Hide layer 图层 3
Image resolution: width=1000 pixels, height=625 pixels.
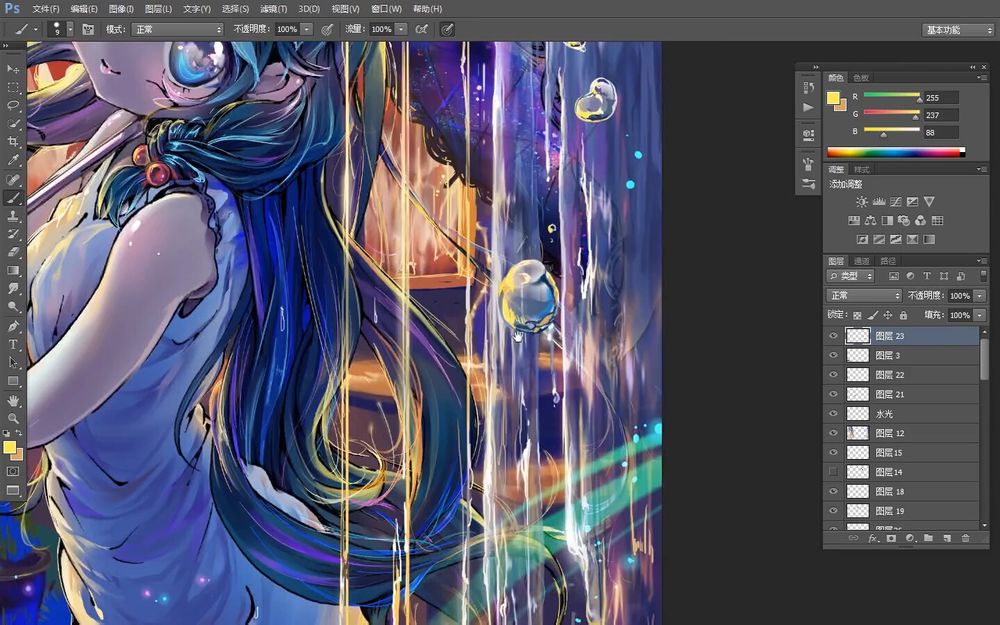coord(833,355)
